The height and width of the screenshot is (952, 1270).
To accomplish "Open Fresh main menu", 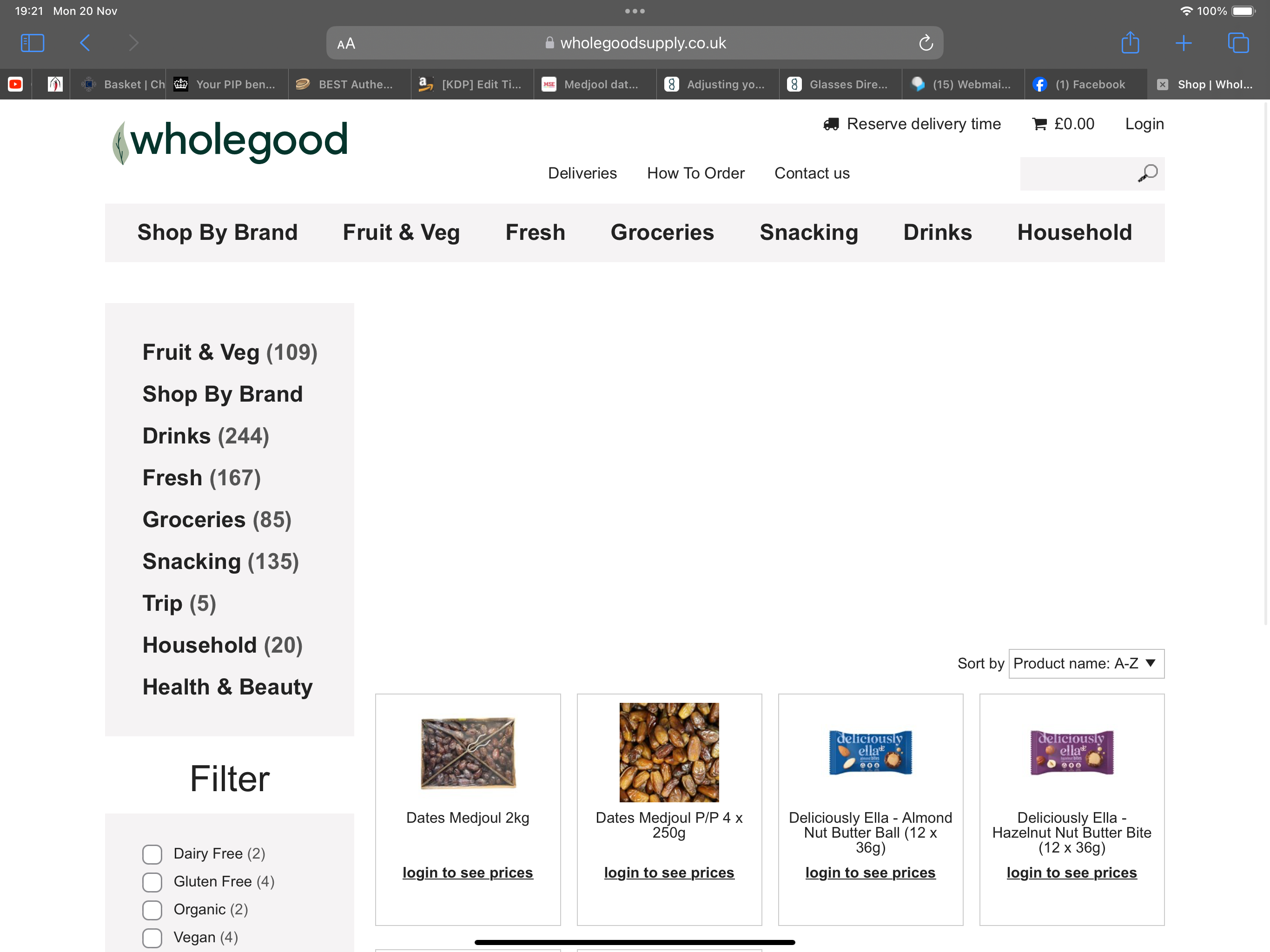I will point(535,232).
